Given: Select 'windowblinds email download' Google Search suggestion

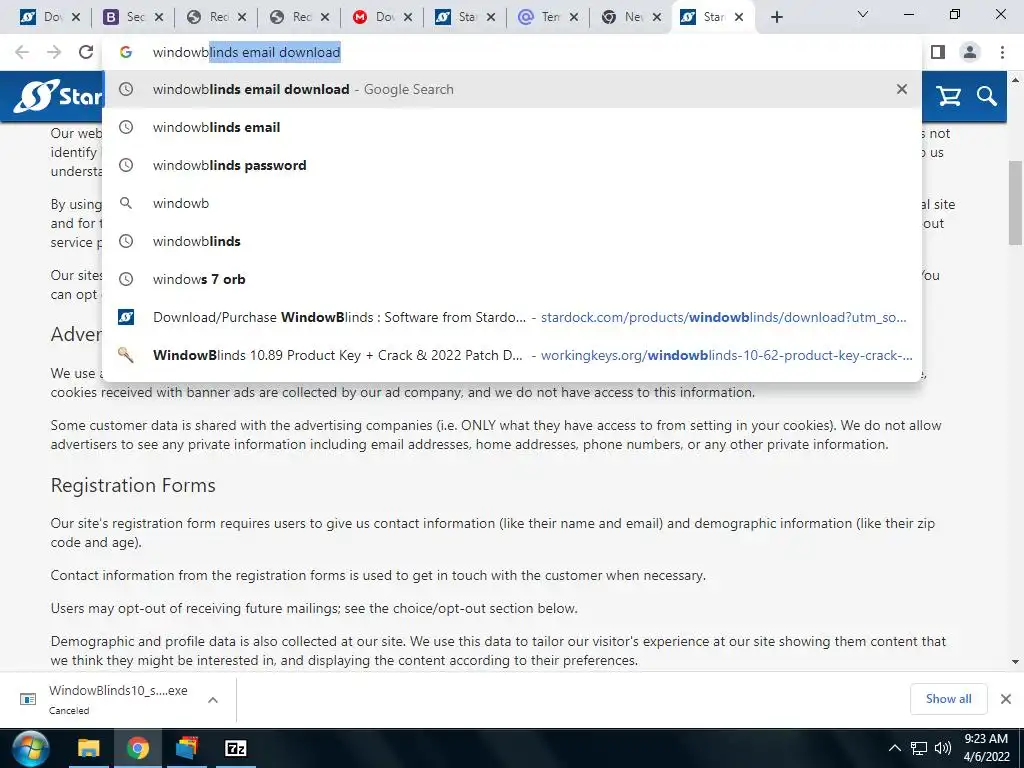Looking at the screenshot, I should coord(512,89).
